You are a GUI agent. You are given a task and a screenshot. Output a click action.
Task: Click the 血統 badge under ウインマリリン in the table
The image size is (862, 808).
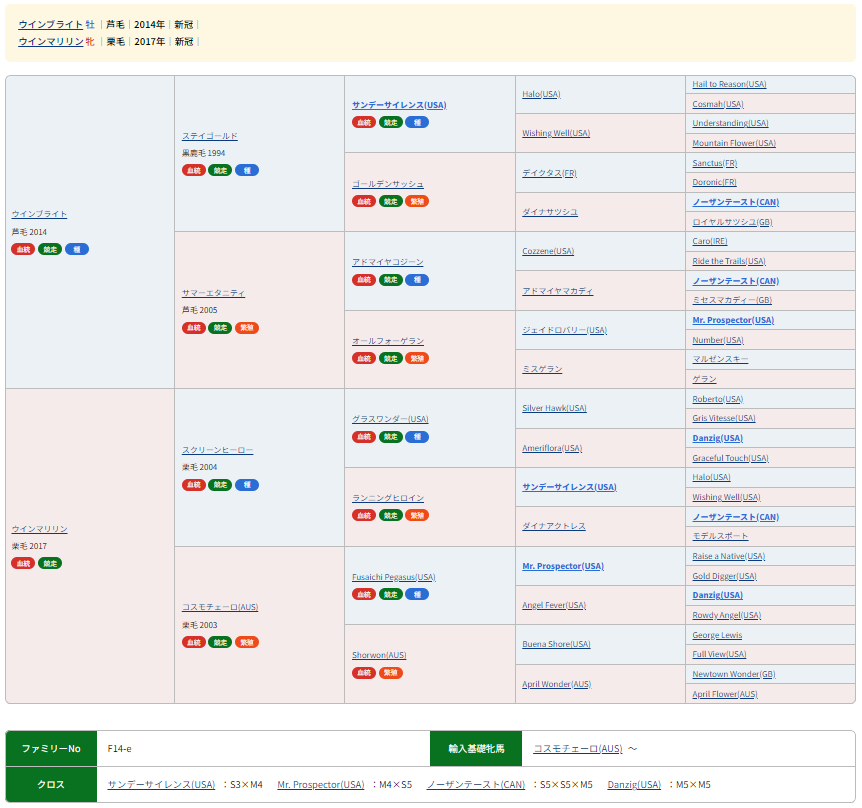23,563
